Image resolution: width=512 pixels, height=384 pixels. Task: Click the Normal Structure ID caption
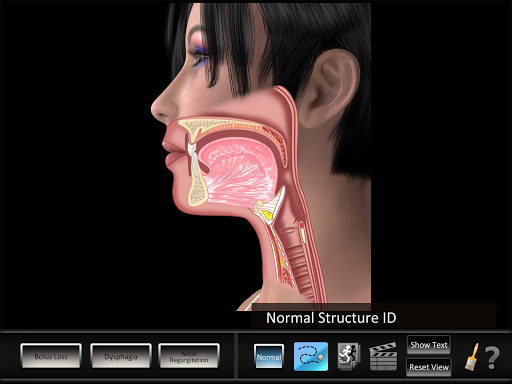click(331, 318)
